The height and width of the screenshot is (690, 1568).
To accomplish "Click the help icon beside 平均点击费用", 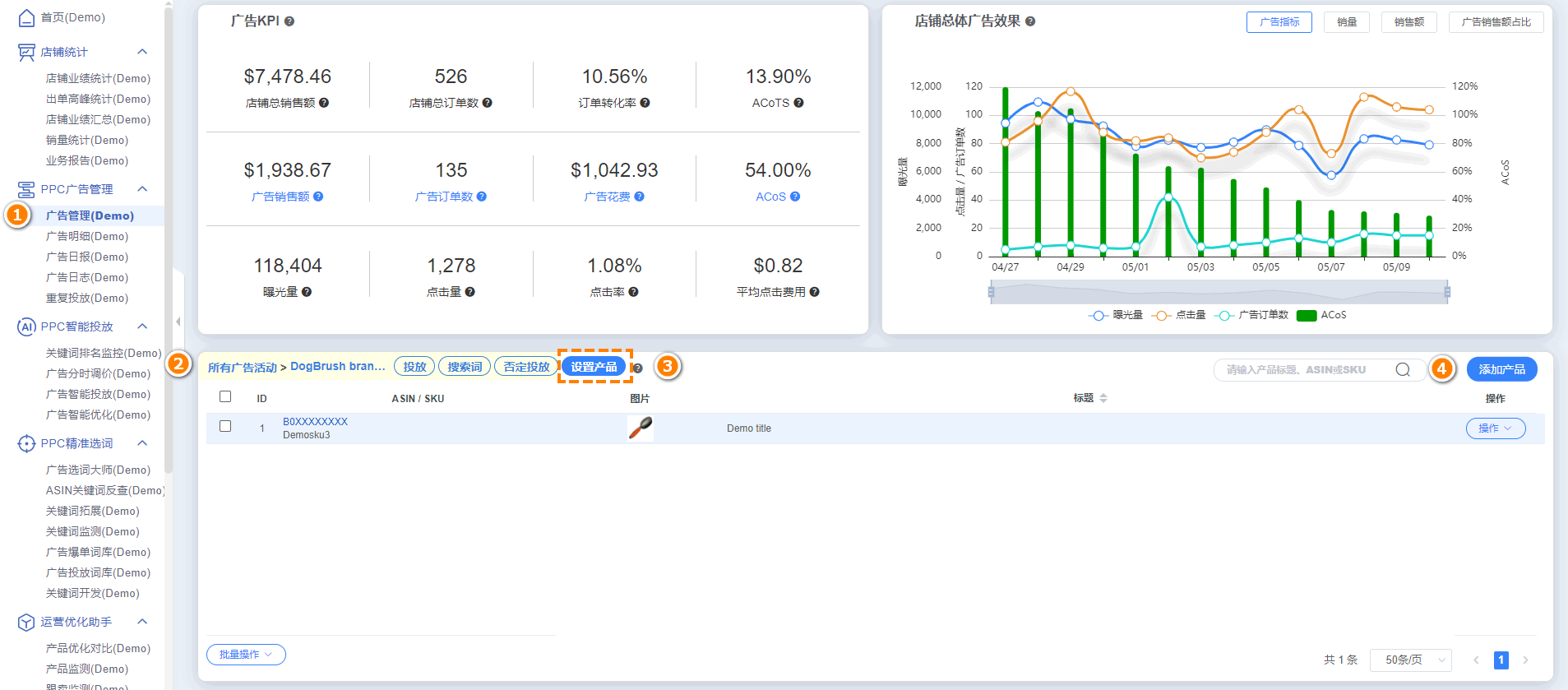I will (814, 292).
